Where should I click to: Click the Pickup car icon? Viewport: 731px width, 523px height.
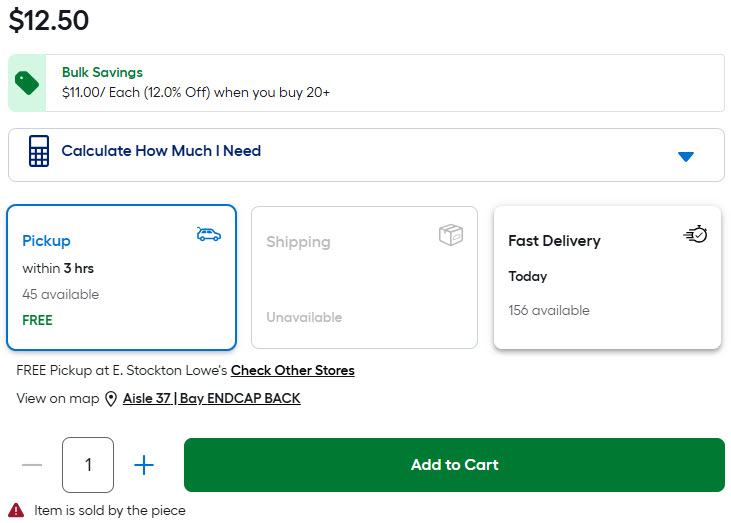pos(208,234)
